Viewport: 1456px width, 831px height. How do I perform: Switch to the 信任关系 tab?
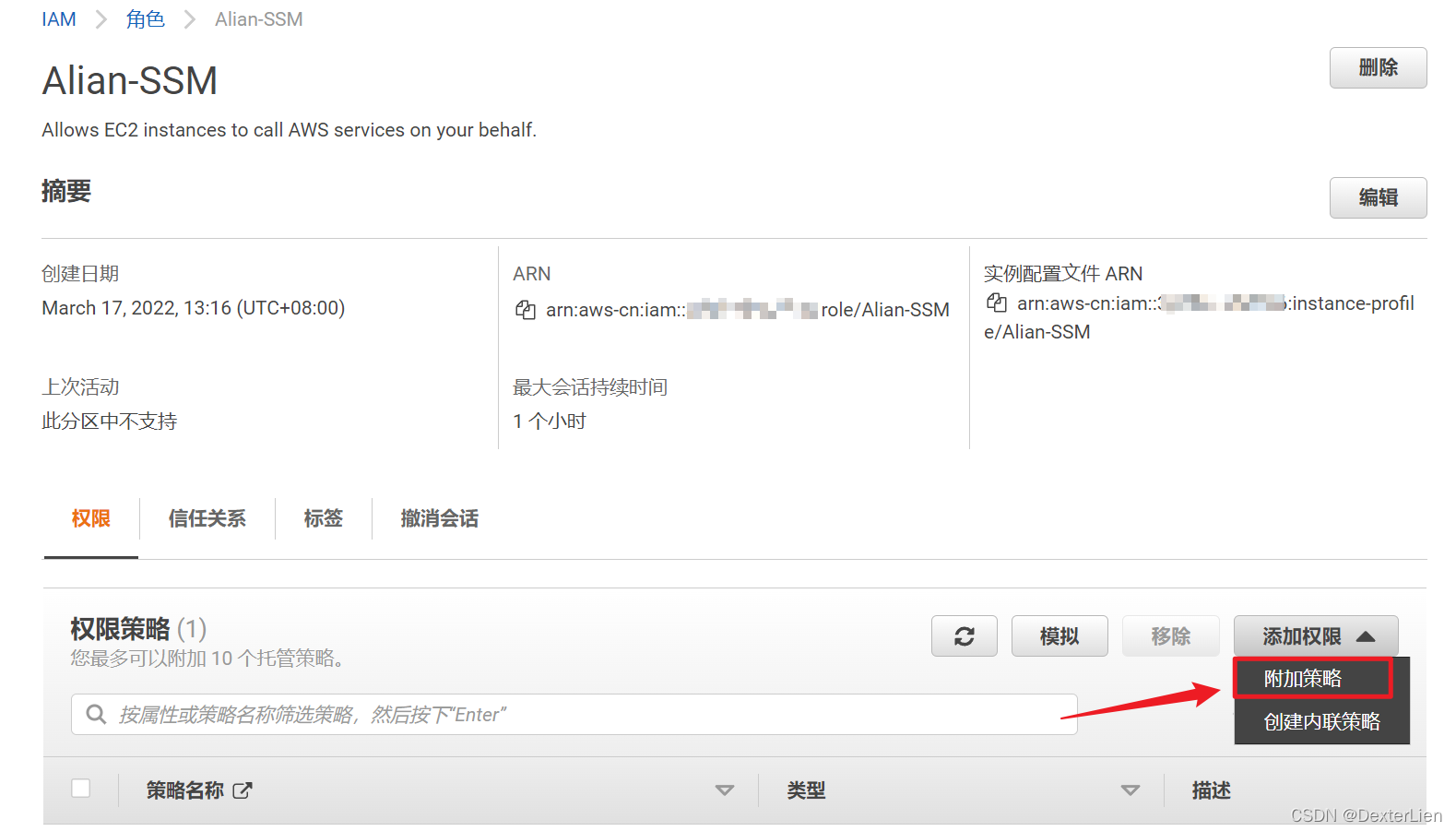click(x=207, y=519)
